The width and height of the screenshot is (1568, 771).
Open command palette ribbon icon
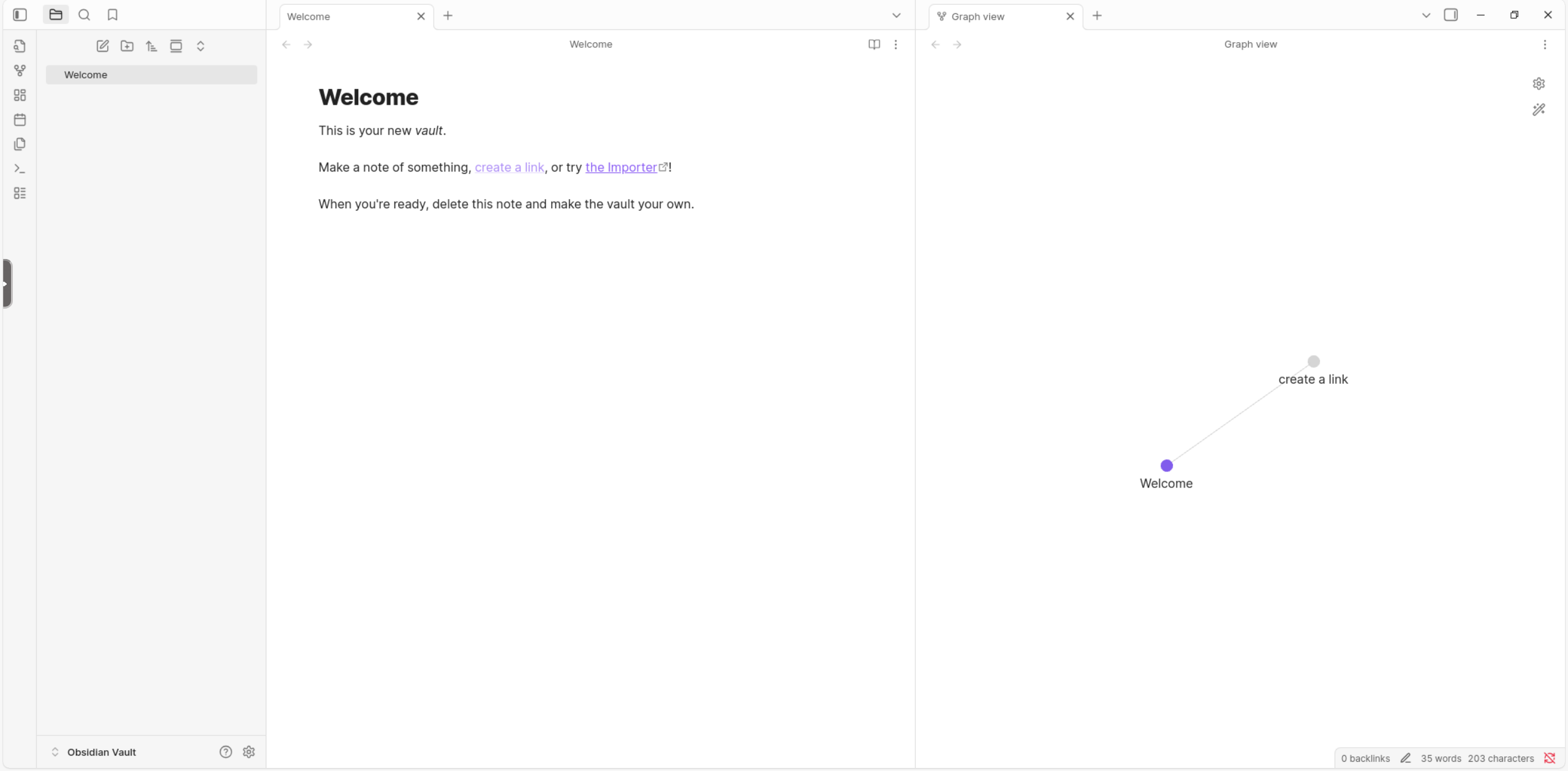click(x=20, y=168)
